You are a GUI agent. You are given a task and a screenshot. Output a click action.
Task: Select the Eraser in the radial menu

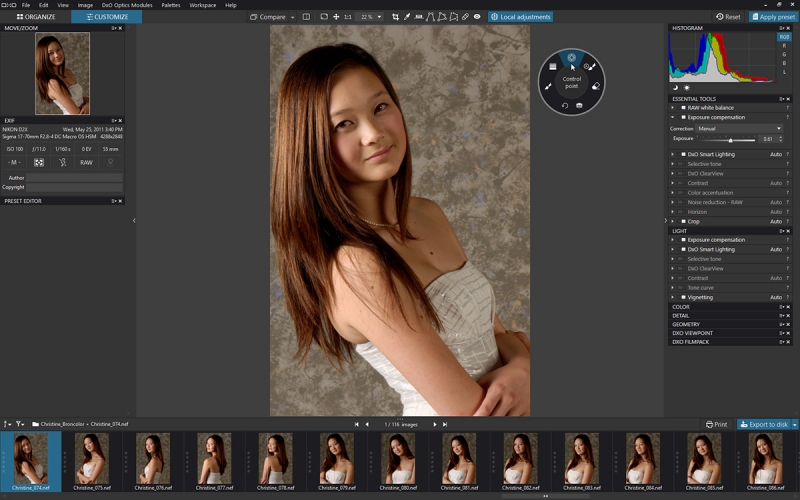[595, 86]
